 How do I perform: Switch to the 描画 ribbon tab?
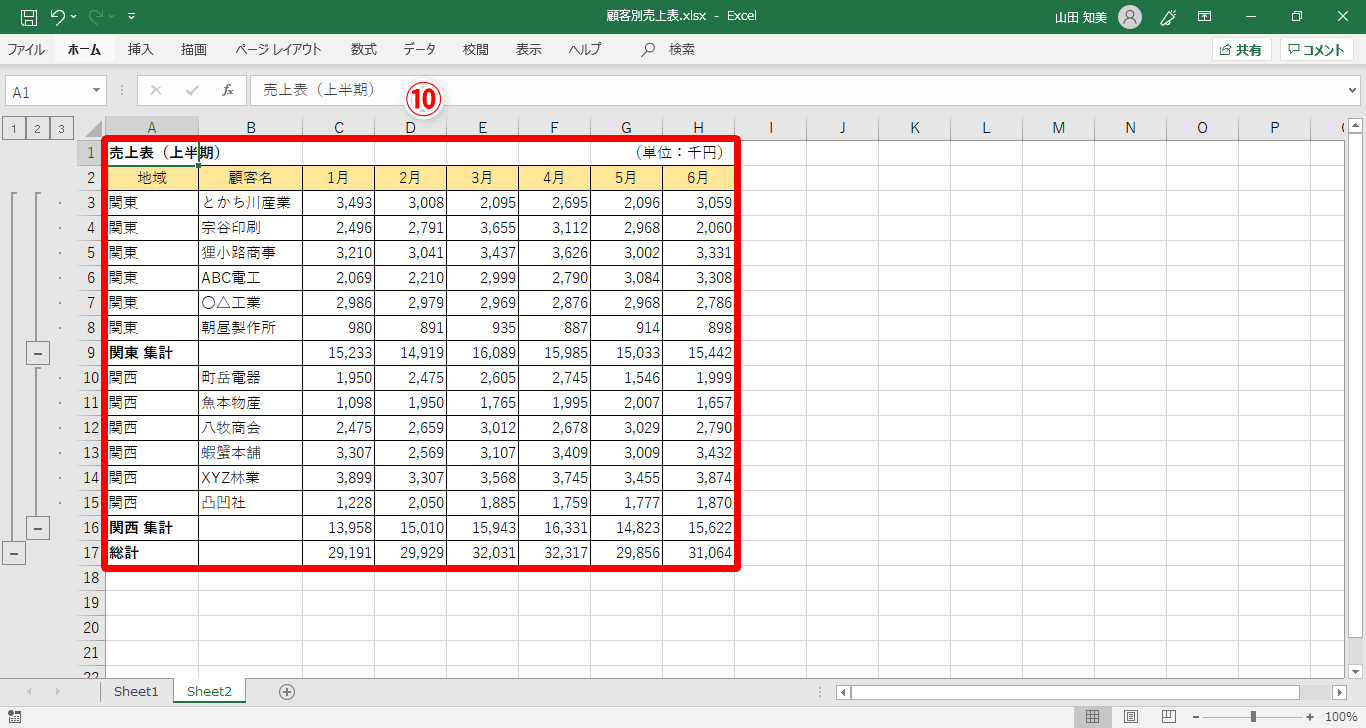pyautogui.click(x=194, y=49)
